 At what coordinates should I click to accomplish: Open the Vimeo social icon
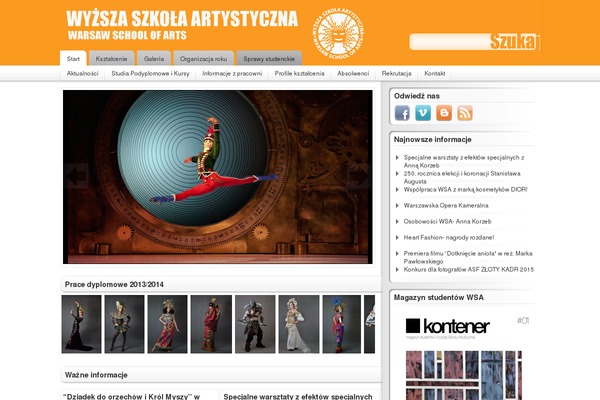(423, 113)
